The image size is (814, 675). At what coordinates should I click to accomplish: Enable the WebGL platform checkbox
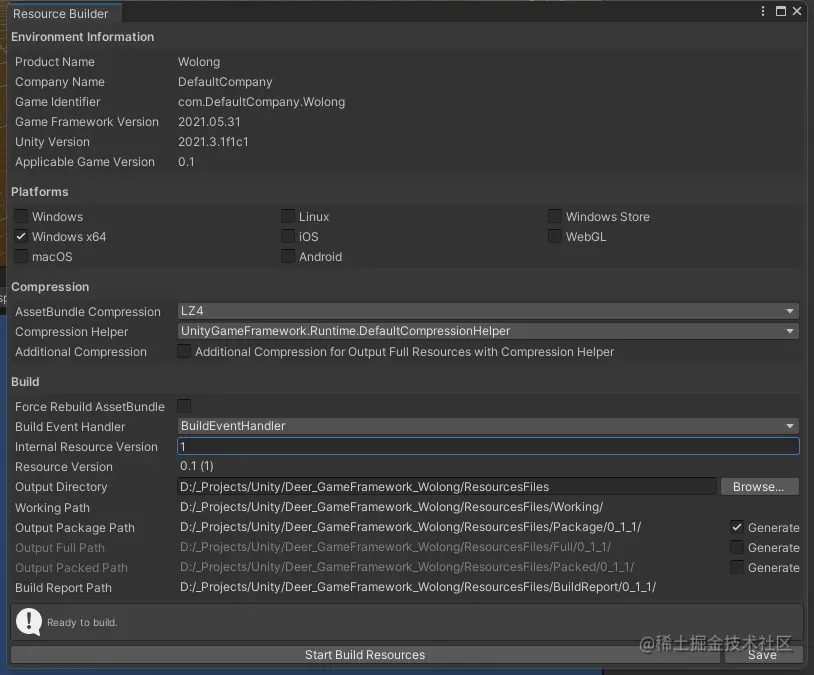pos(555,236)
